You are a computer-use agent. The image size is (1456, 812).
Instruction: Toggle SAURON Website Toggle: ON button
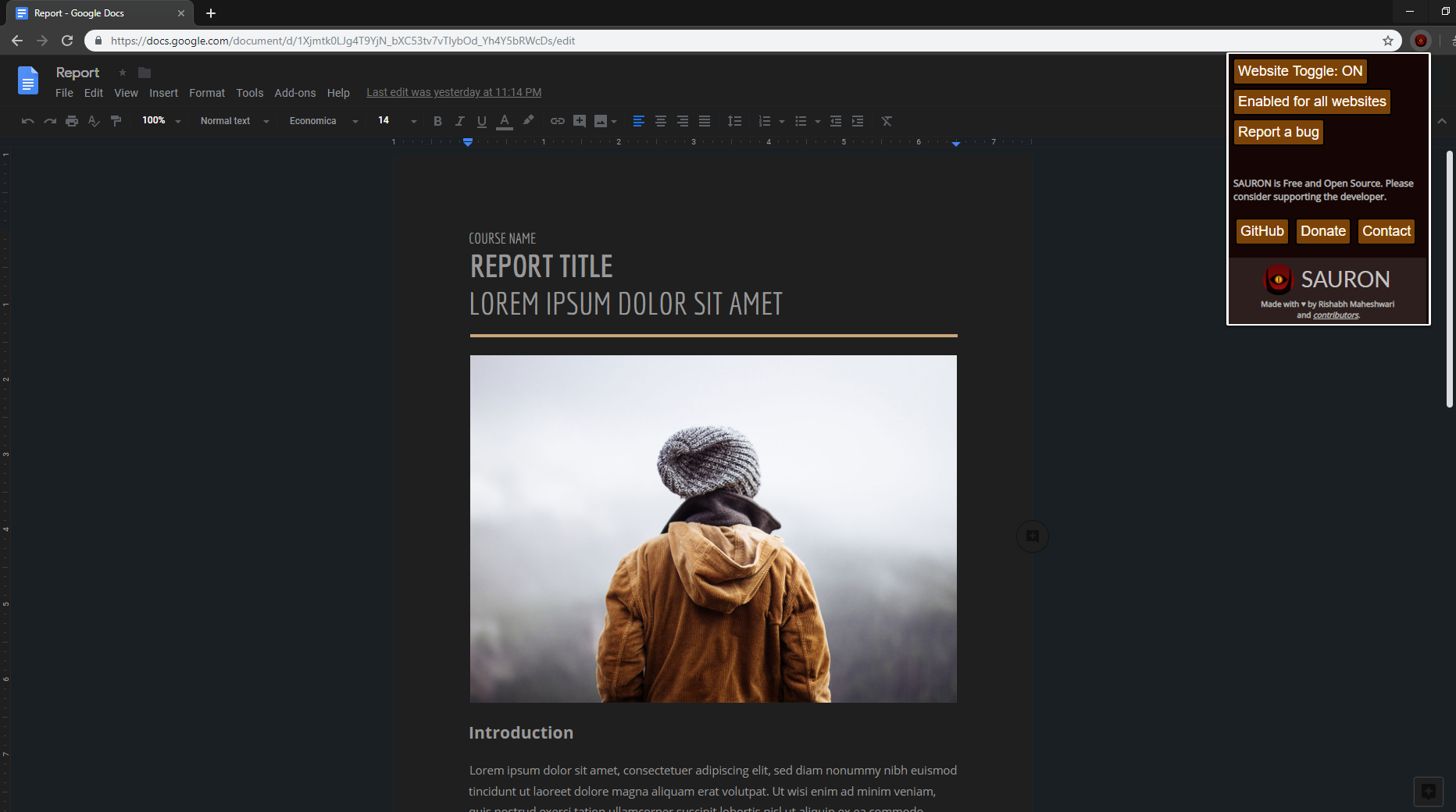pyautogui.click(x=1300, y=71)
